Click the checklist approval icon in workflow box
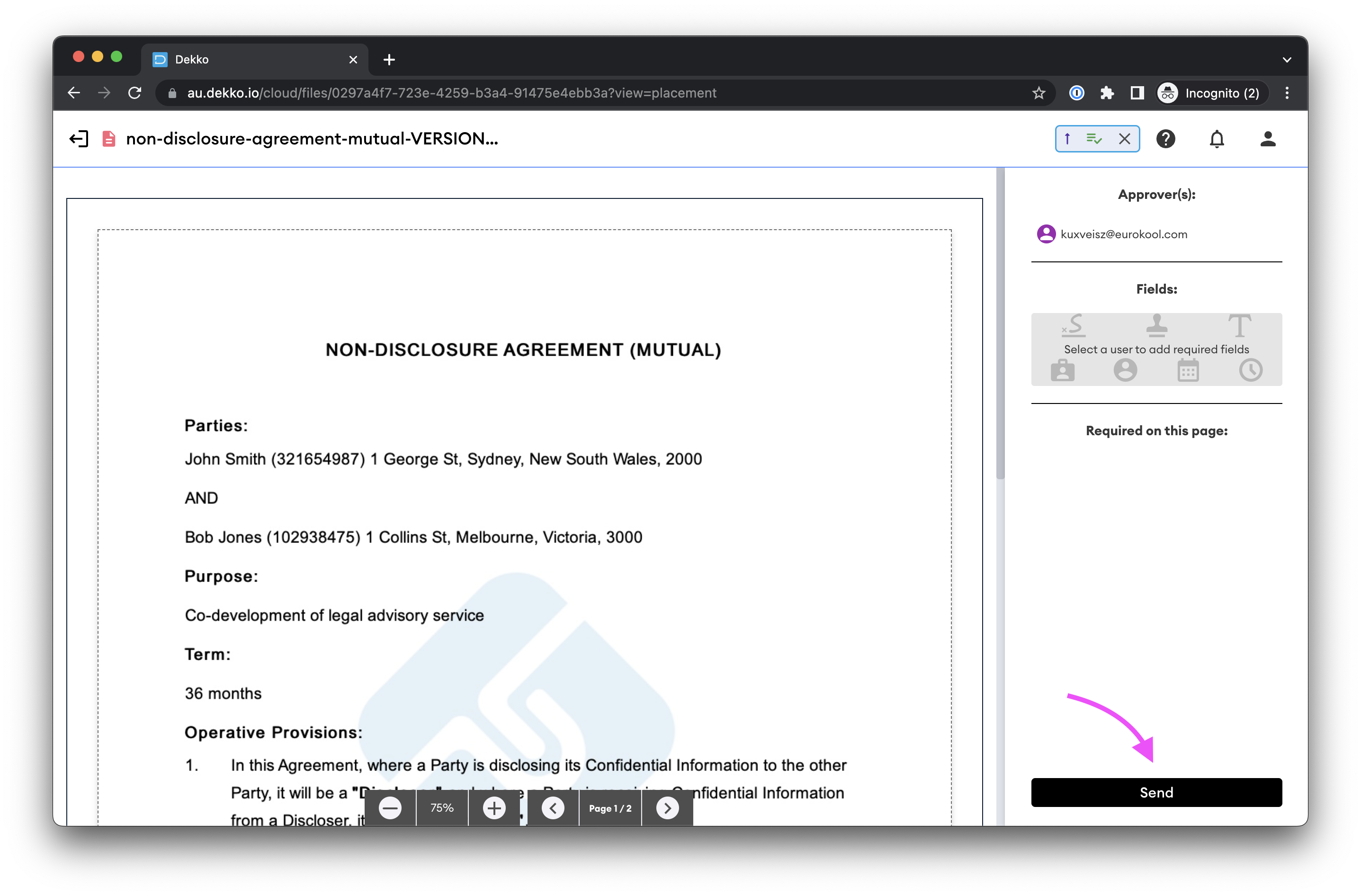The width and height of the screenshot is (1361, 896). 1094,138
